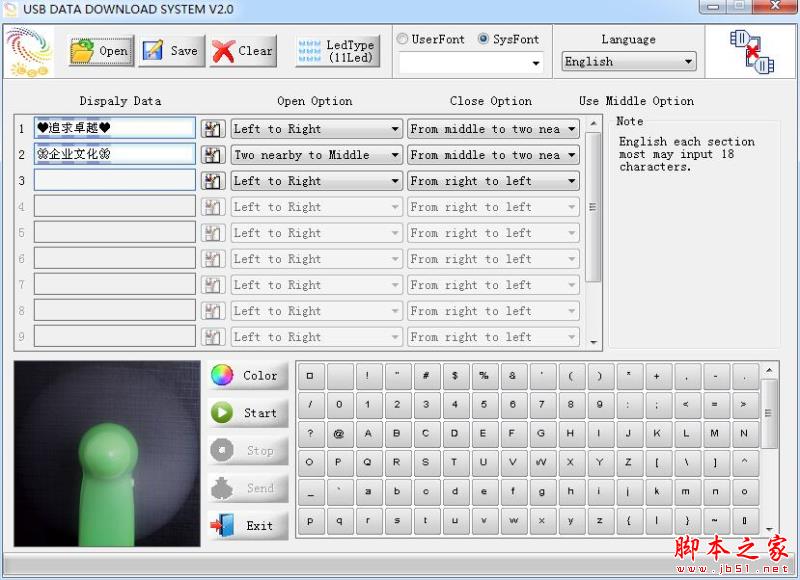This screenshot has width=800, height=580.
Task: Click the $ symbol key
Action: 455,376
